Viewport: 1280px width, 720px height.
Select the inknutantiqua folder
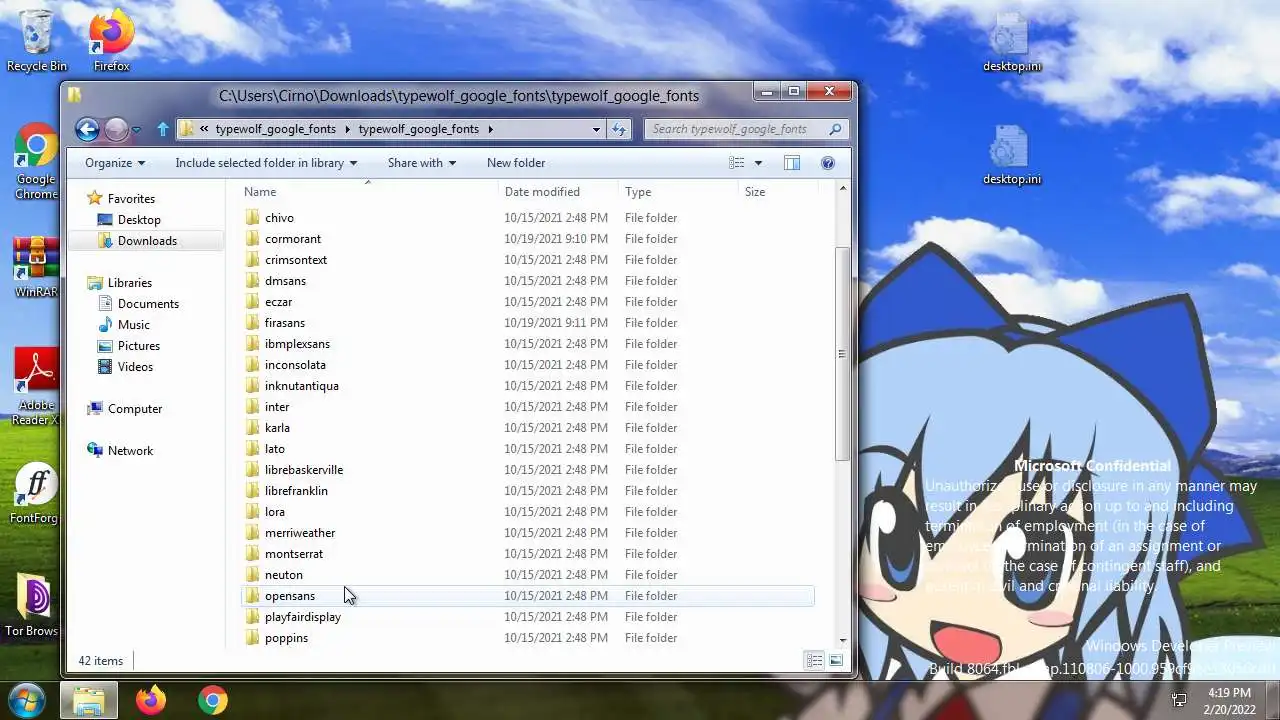pyautogui.click(x=302, y=386)
